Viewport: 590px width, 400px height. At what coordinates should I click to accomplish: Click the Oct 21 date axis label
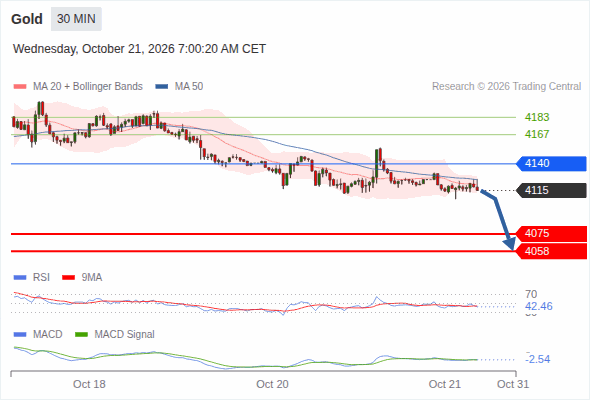tap(444, 384)
